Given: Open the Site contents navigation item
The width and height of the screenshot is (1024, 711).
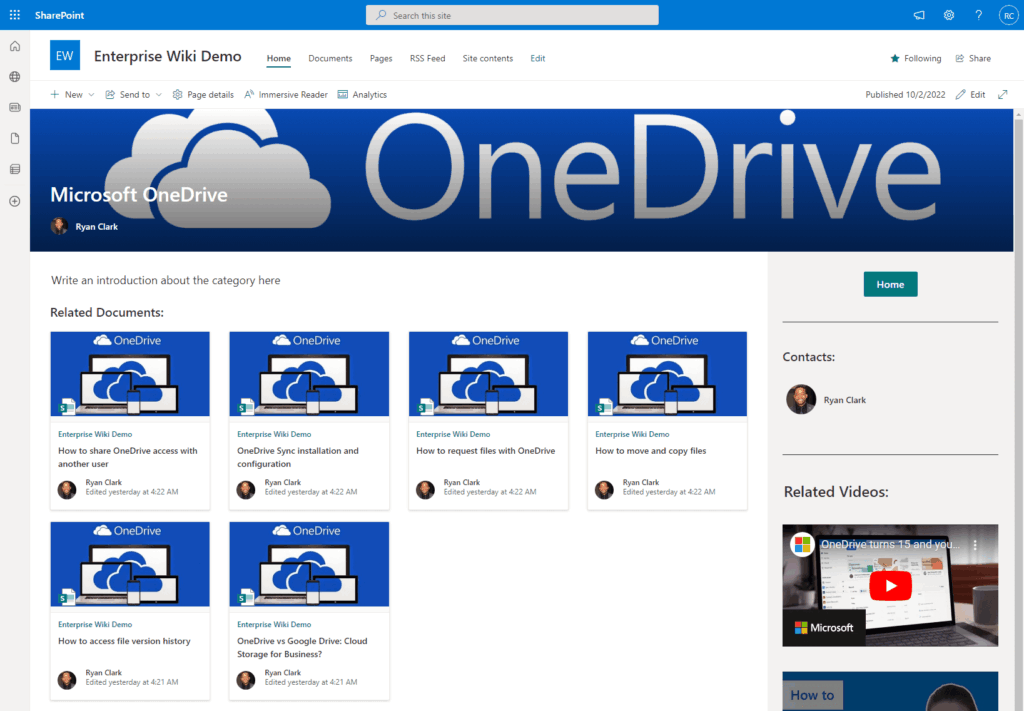Looking at the screenshot, I should click(488, 58).
